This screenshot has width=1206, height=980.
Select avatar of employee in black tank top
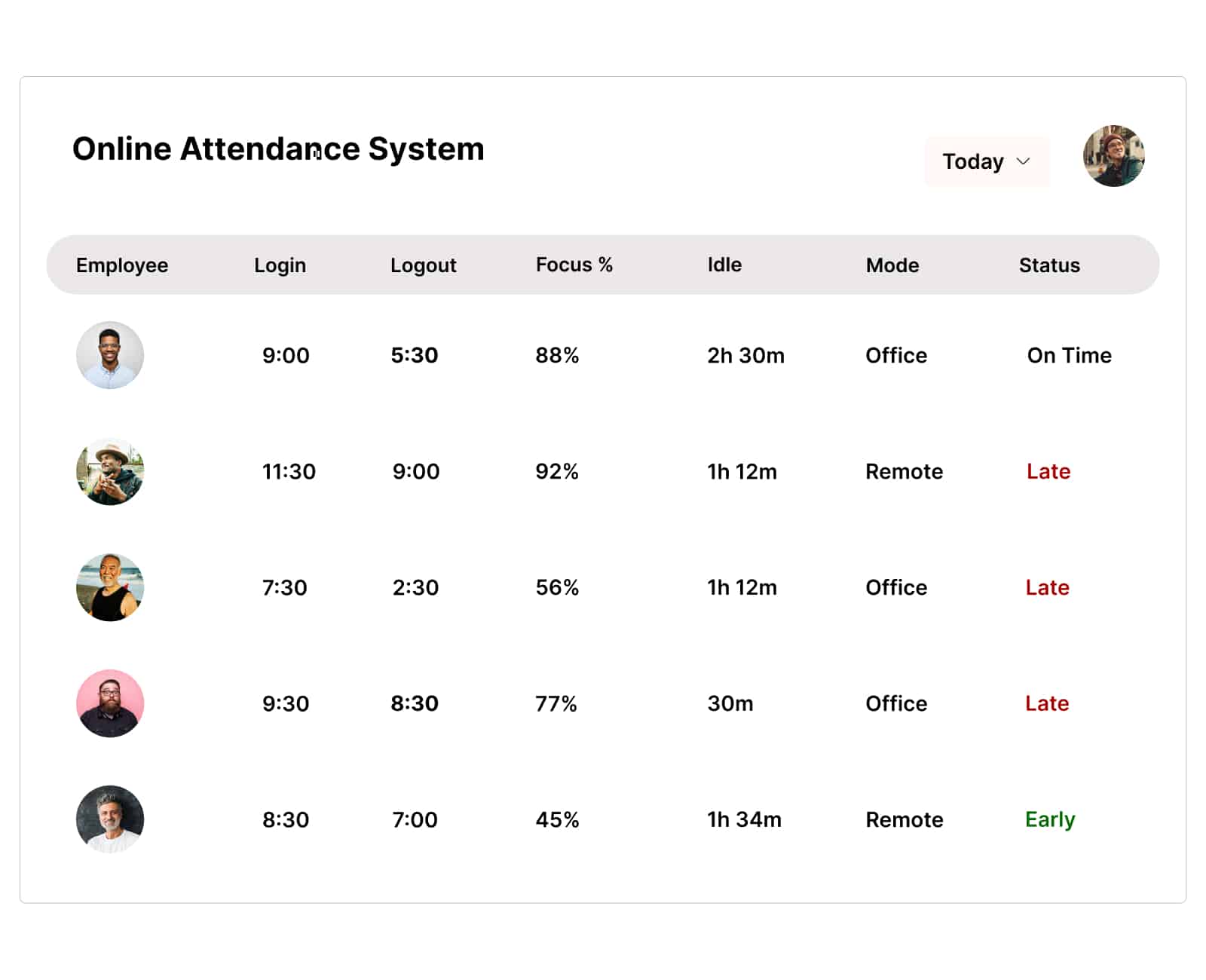(x=110, y=587)
